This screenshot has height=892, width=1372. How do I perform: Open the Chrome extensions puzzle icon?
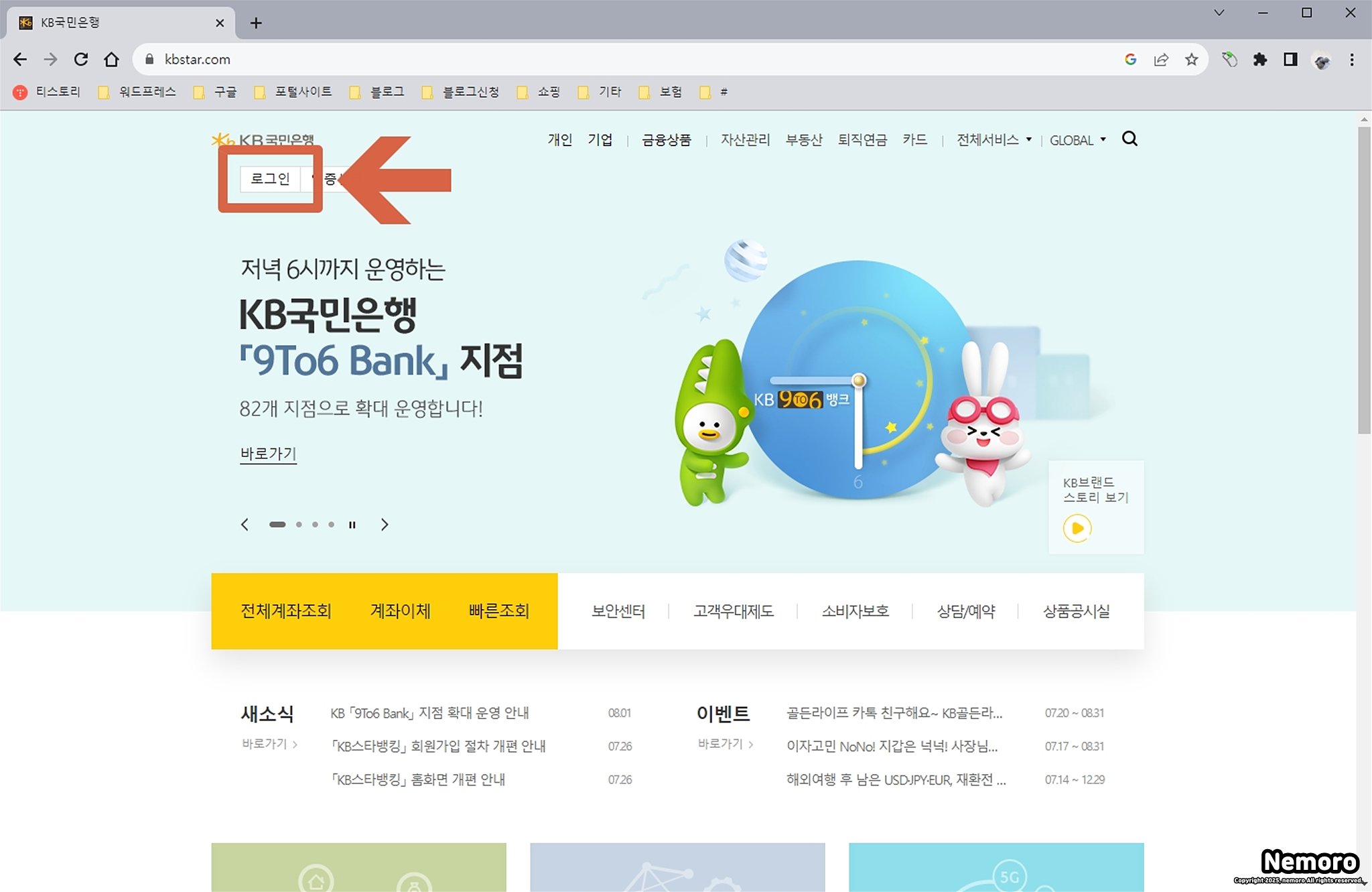click(x=1259, y=60)
